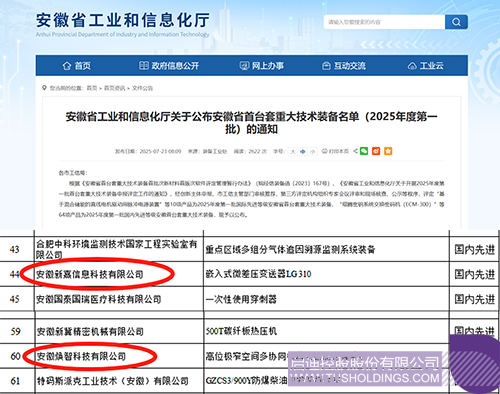
Task: Share the article via red Weibo icon
Action: pyautogui.click(x=376, y=151)
